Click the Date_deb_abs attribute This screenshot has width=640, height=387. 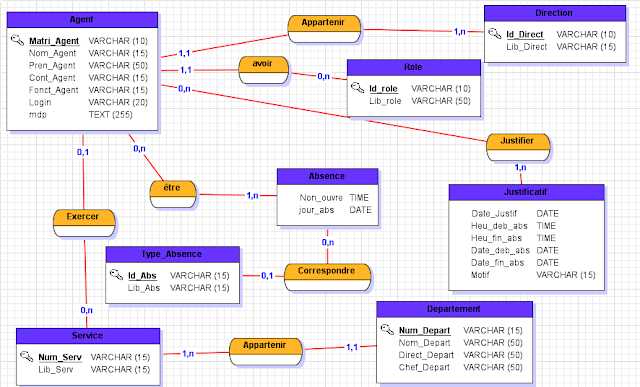pos(500,250)
